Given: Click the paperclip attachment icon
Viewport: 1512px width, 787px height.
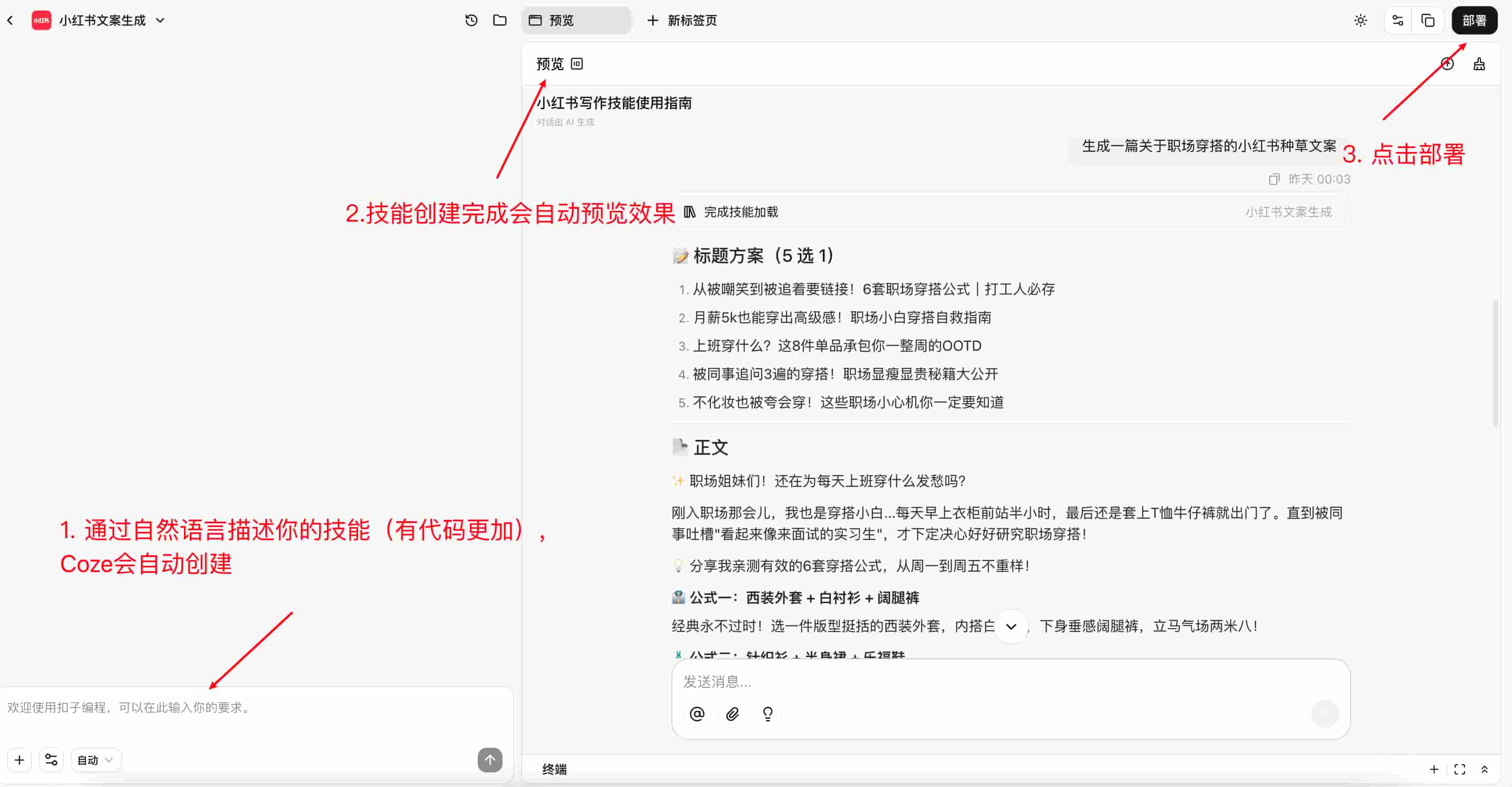Looking at the screenshot, I should 732,714.
